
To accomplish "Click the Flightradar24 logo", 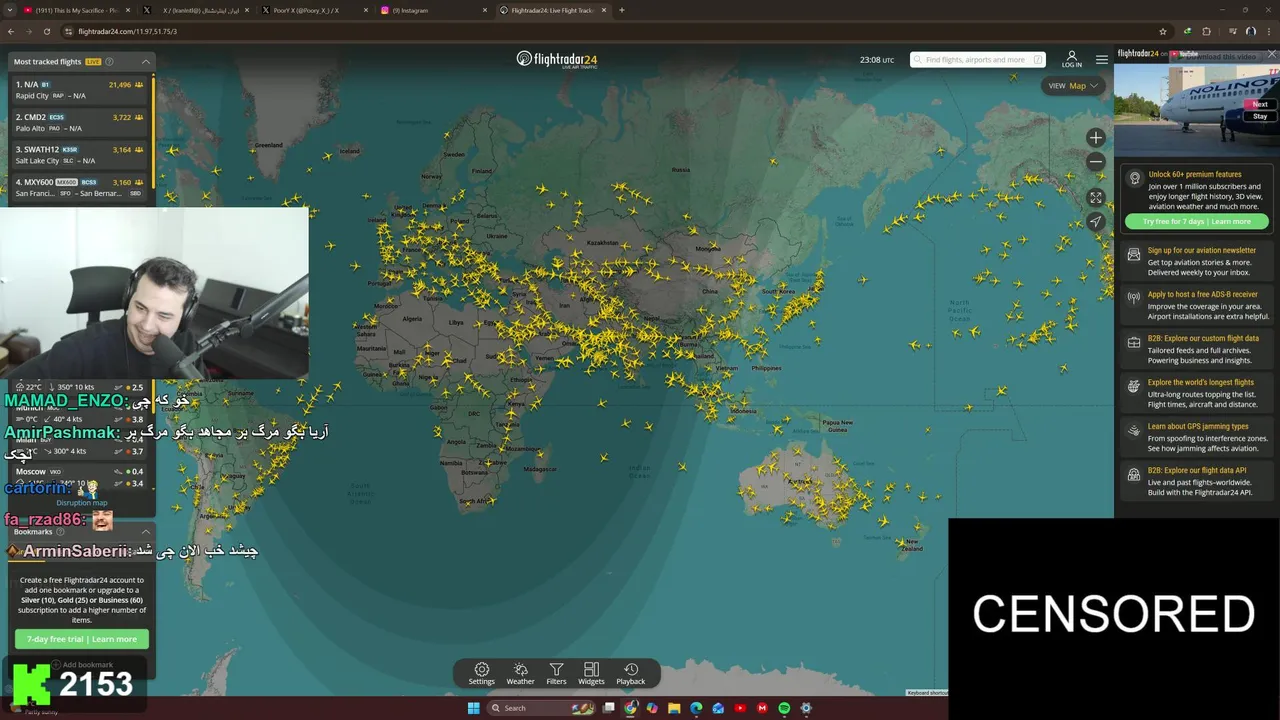I will [x=557, y=59].
